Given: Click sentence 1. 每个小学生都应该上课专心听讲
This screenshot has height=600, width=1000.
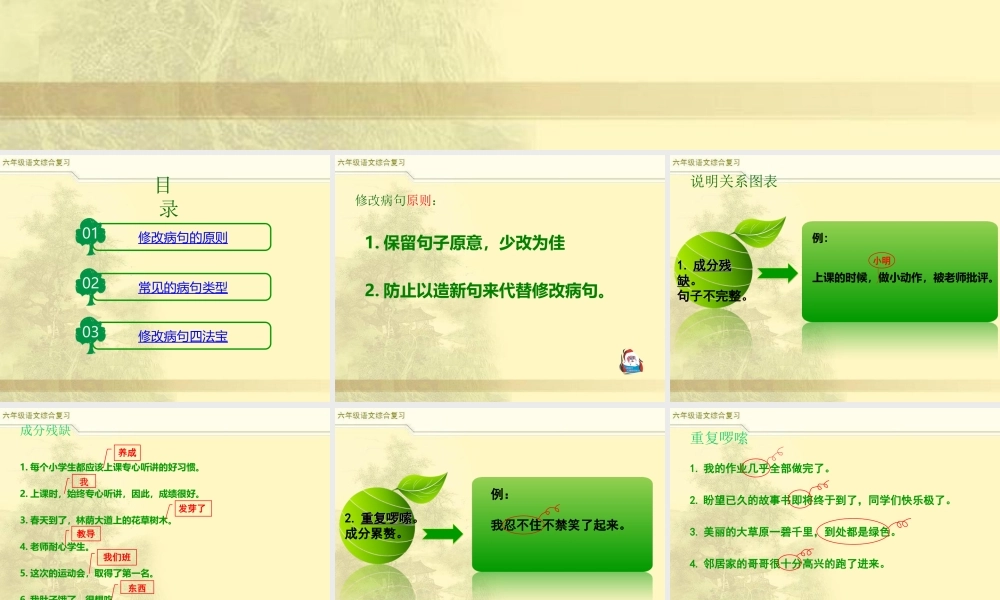Looking at the screenshot, I should tap(111, 467).
